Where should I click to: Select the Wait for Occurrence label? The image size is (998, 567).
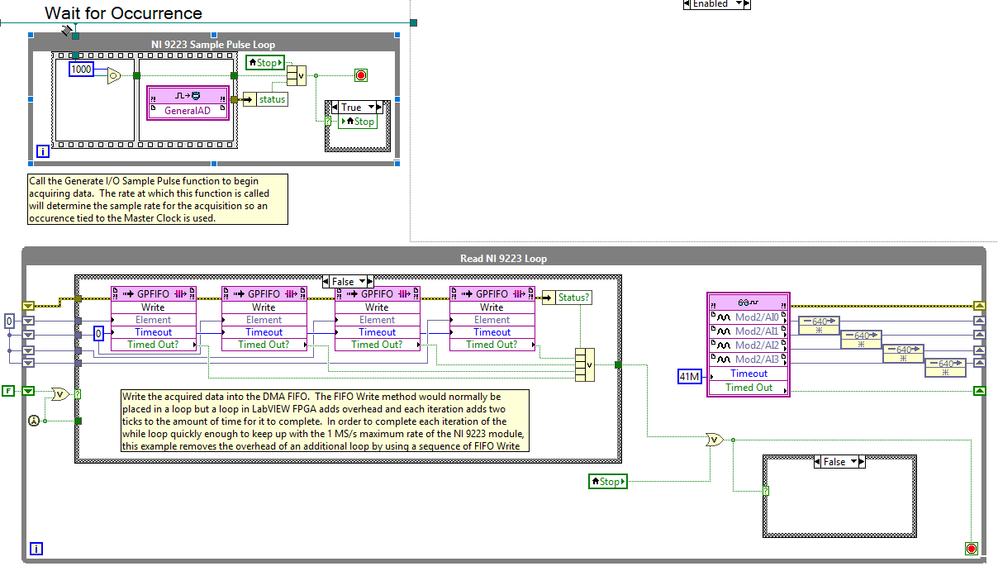point(123,13)
